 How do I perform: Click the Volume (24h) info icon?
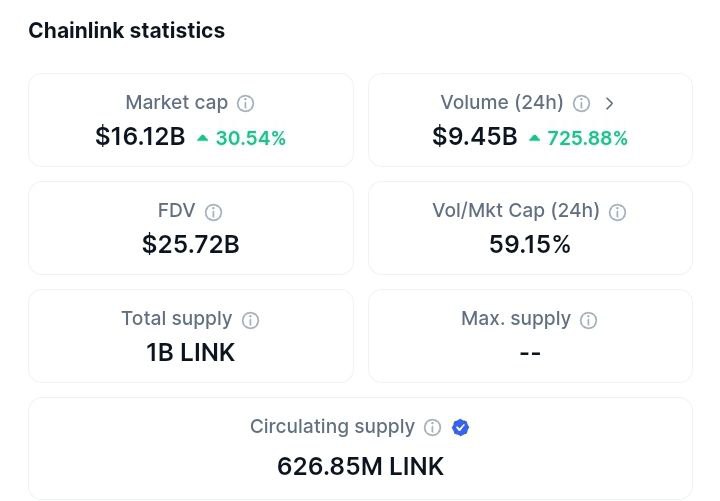[x=582, y=103]
